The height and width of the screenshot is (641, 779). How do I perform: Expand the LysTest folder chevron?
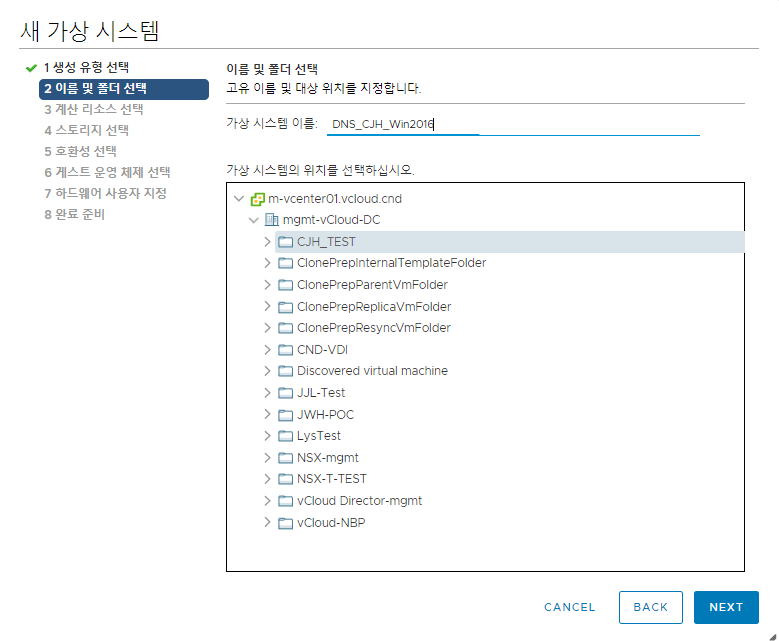(267, 436)
